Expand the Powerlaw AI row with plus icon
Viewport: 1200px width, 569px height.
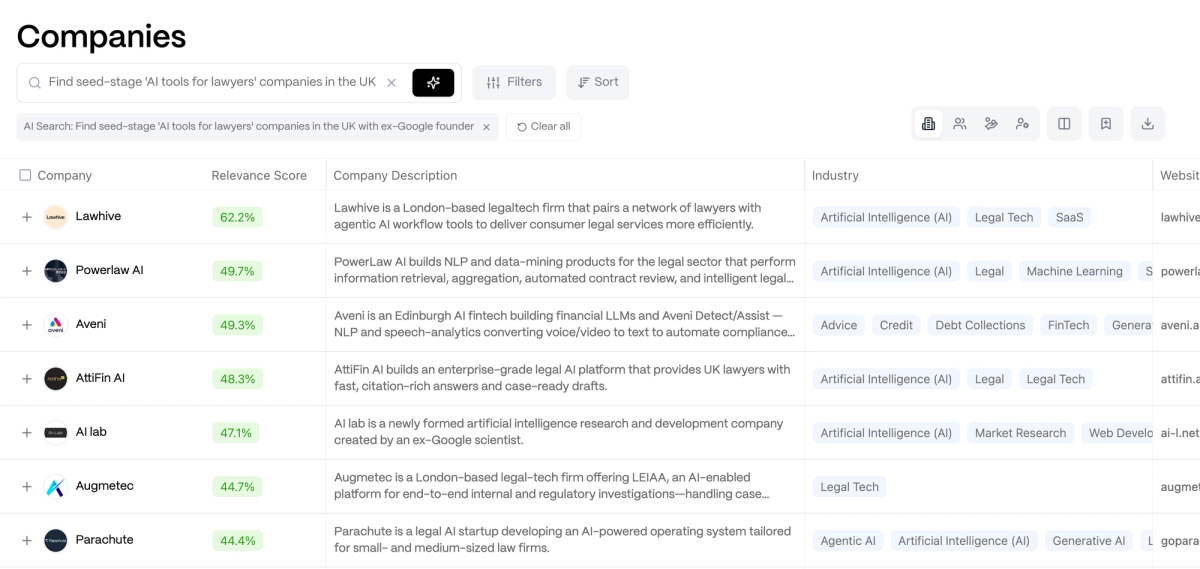[x=27, y=271]
